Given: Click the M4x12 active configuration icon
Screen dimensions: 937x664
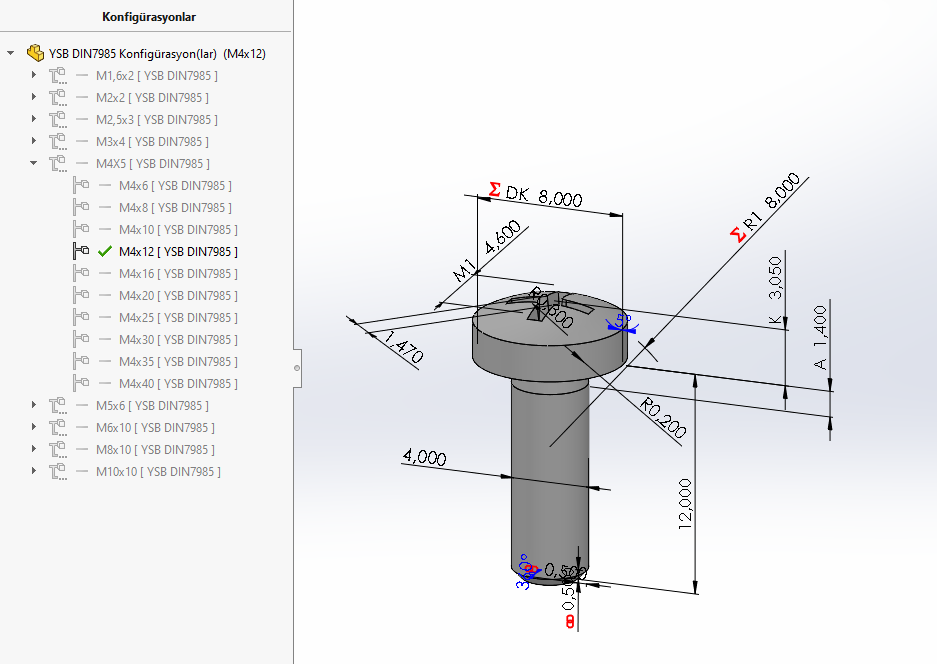Looking at the screenshot, I should tap(81, 251).
